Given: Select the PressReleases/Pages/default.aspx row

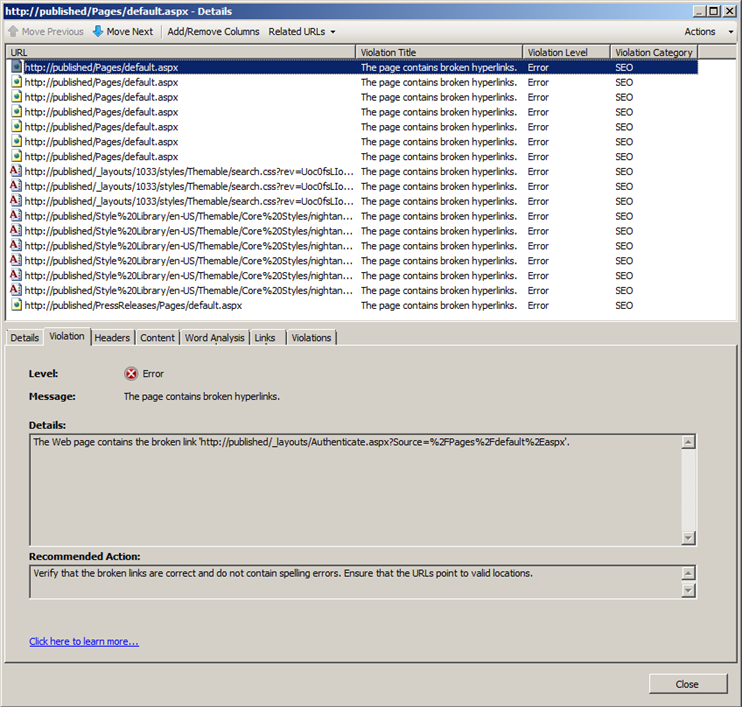Looking at the screenshot, I should 133,305.
